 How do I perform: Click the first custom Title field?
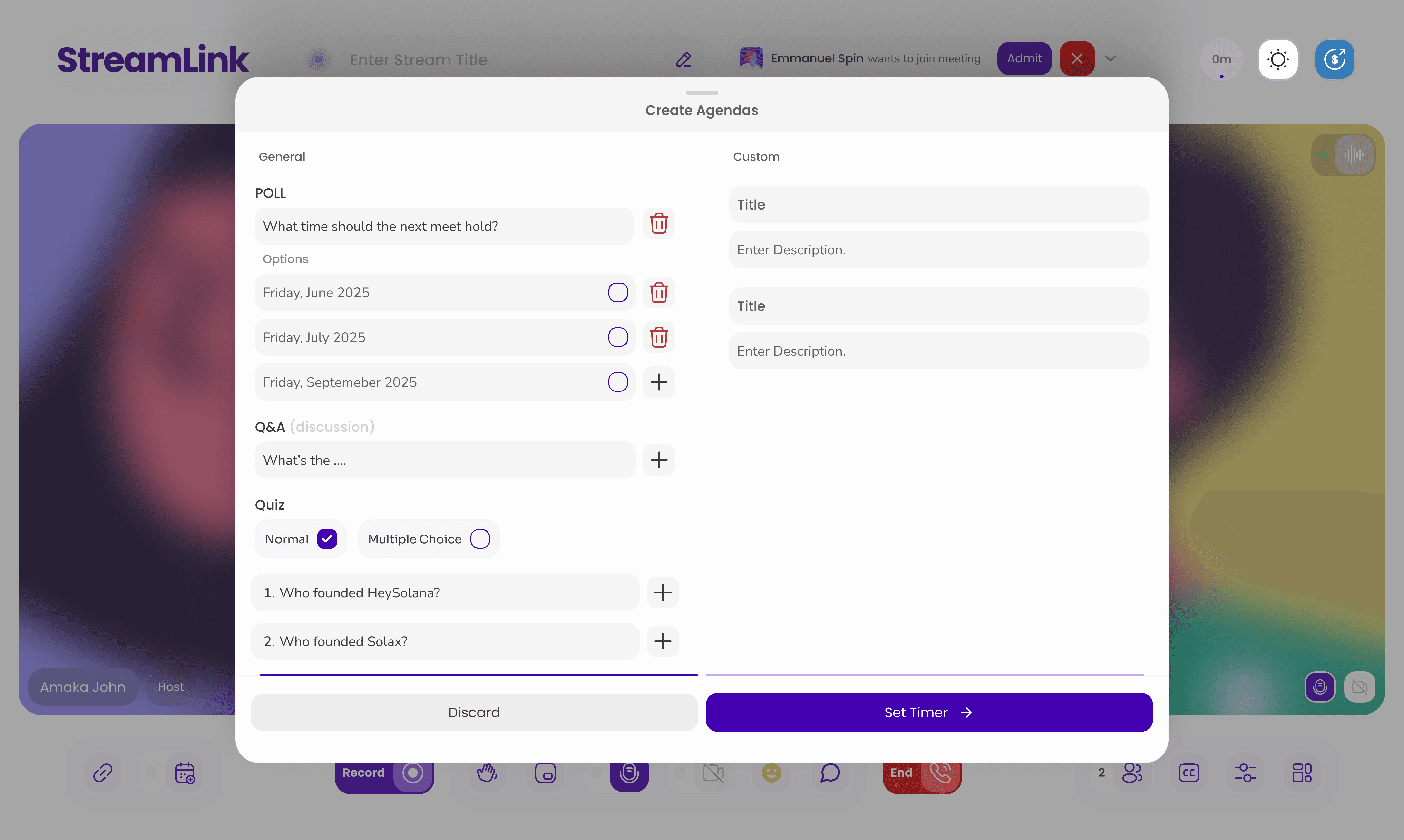tap(938, 205)
